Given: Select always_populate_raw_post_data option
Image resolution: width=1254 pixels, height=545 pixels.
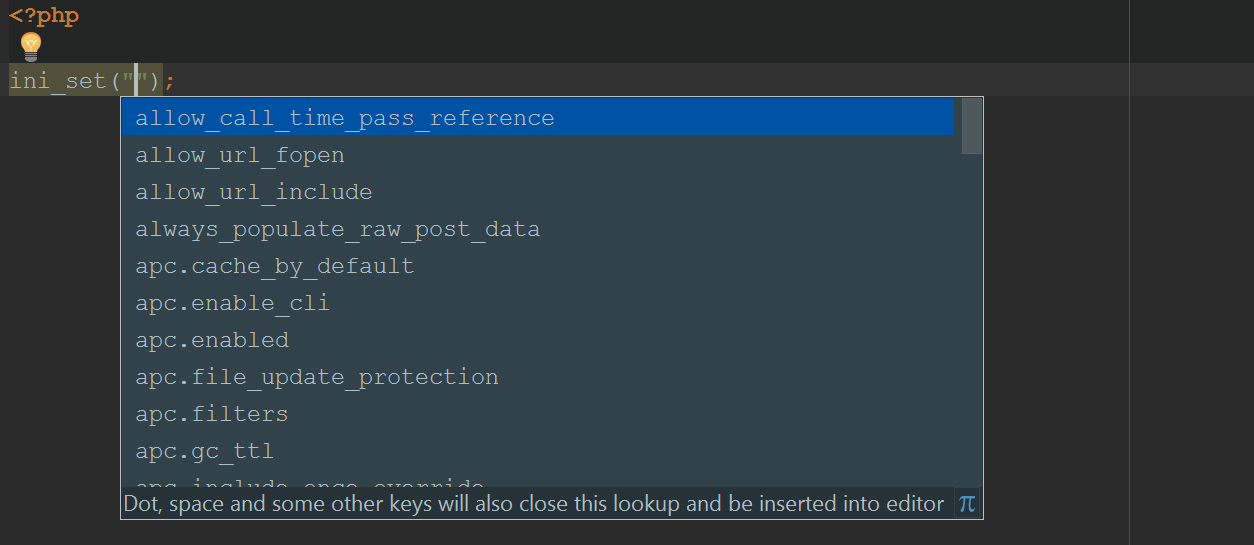Looking at the screenshot, I should point(538,229).
